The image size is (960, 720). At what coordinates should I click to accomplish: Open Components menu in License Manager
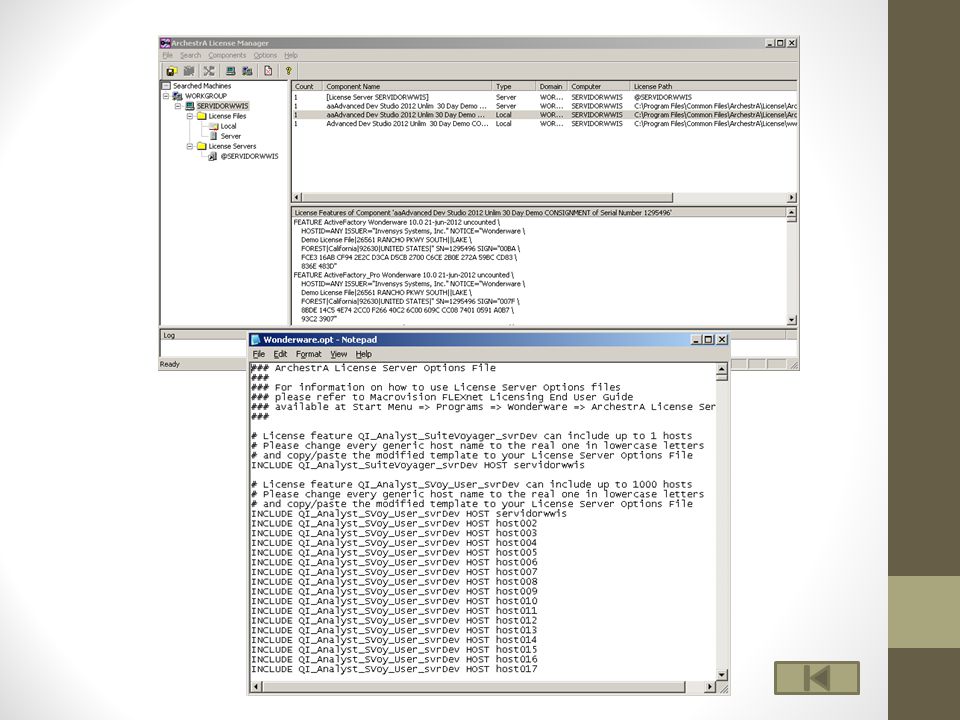pos(227,55)
